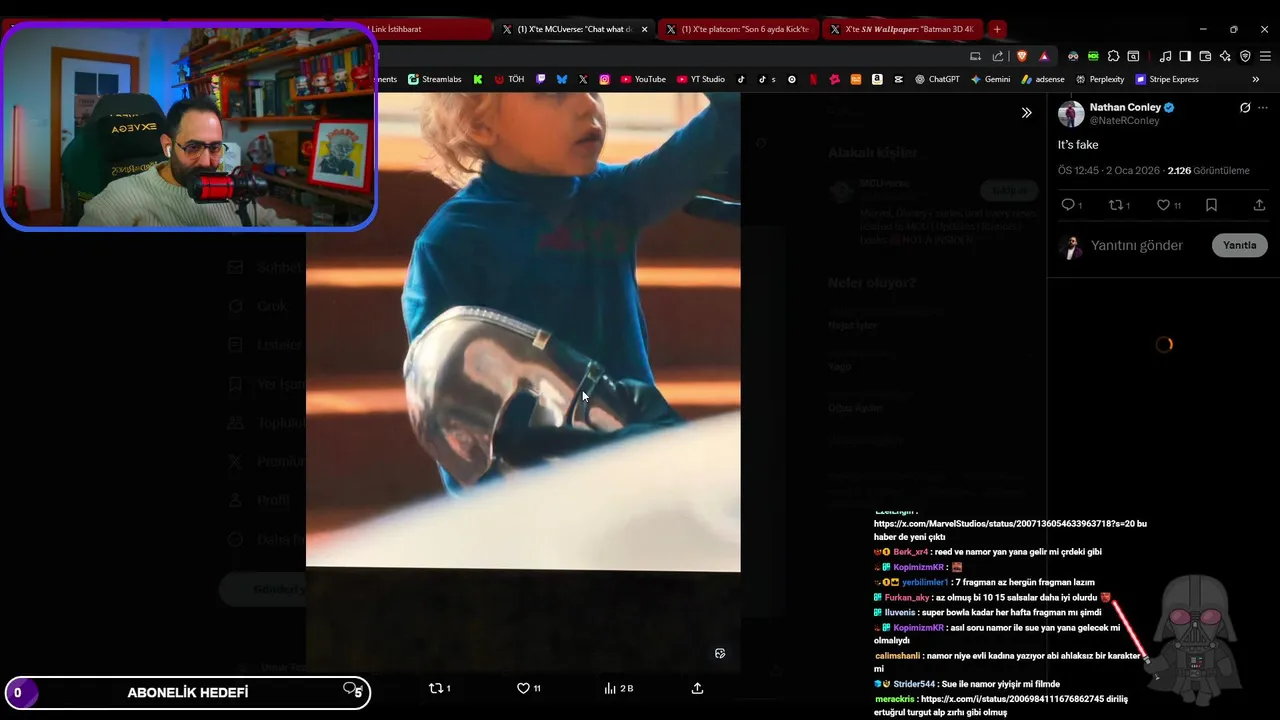Open Brave VPN shield icon

[x=1245, y=56]
